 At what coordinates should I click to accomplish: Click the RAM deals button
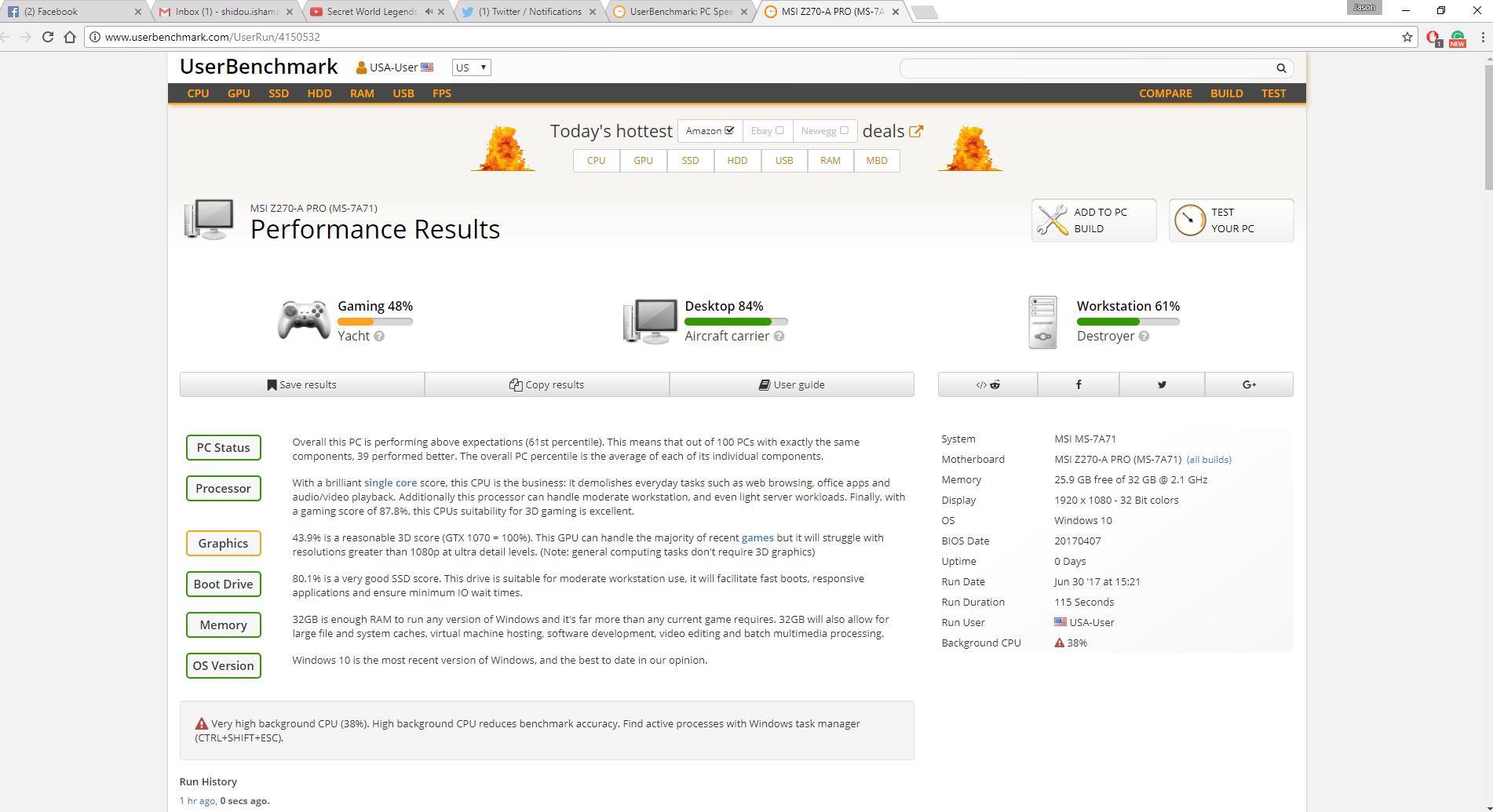(x=830, y=161)
